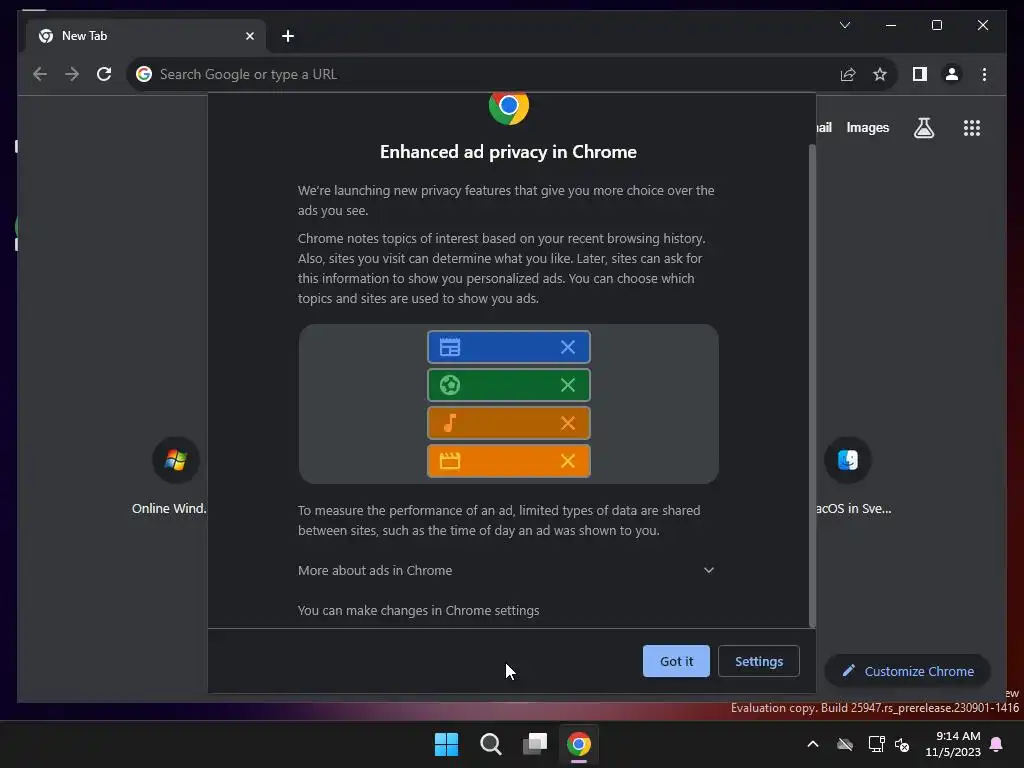Click the Chrome logo in dialog

(x=508, y=106)
